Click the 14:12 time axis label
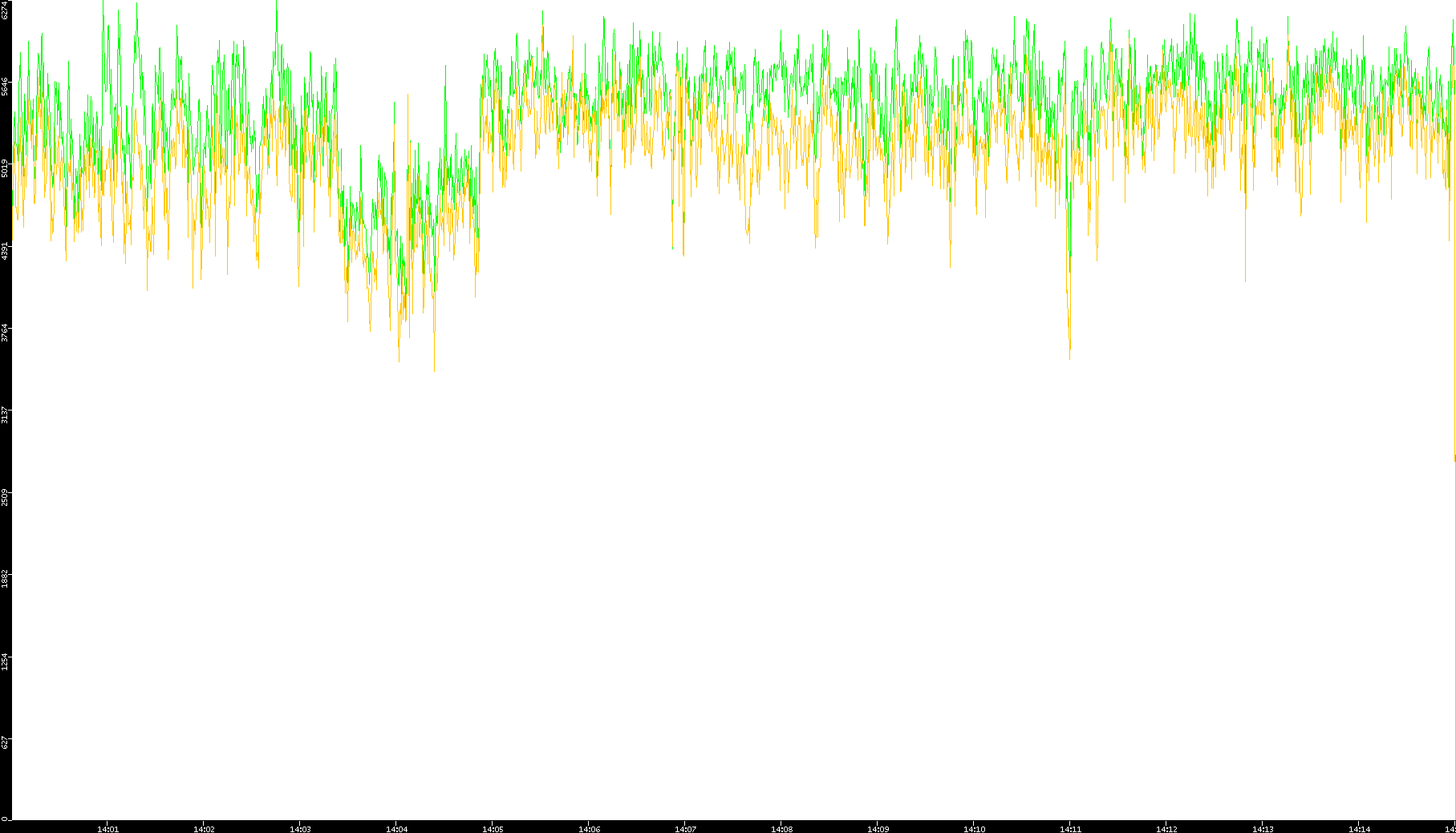This screenshot has width=1456, height=833. point(1166,829)
